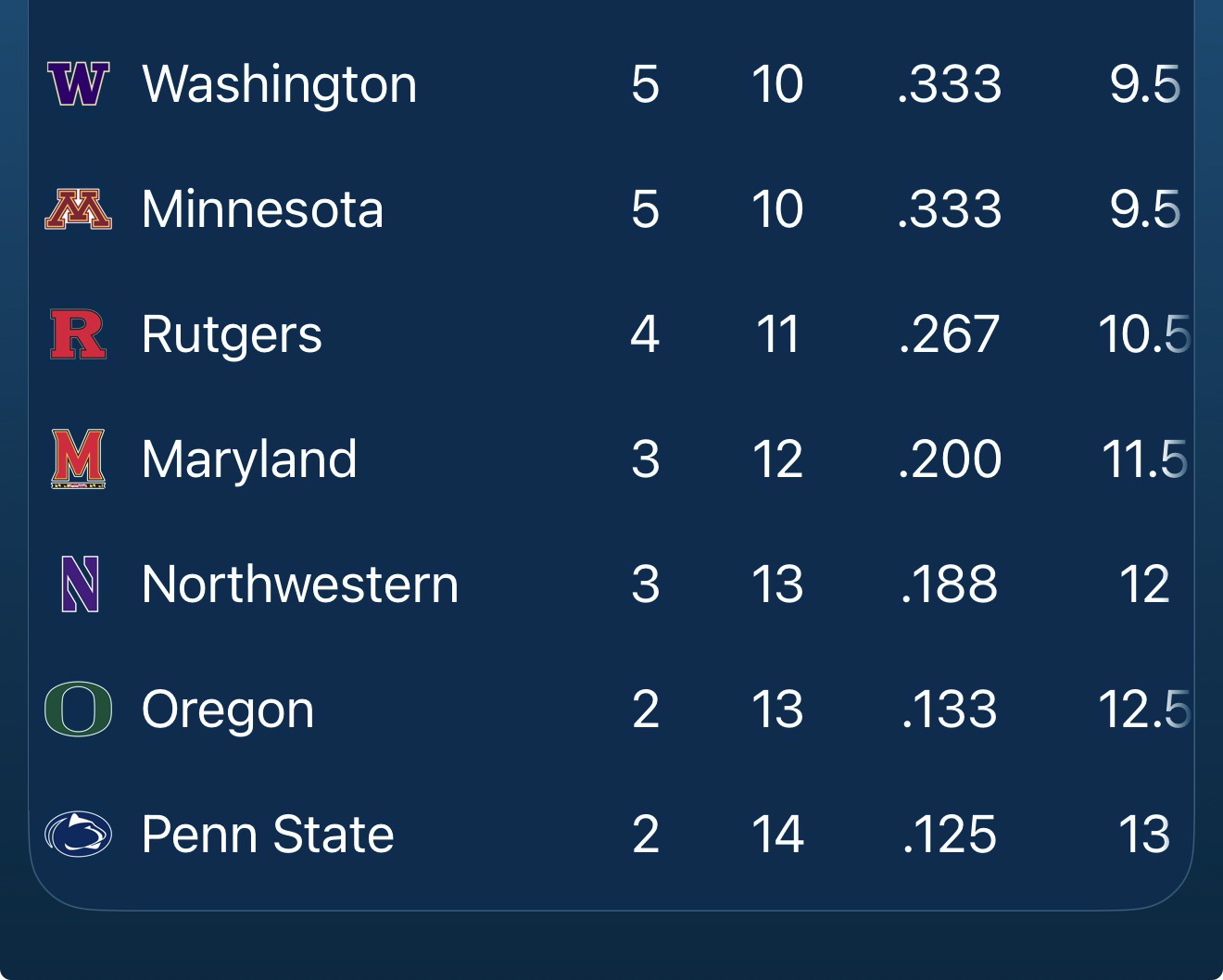
Task: Click Rutgers' .267 win percentage
Action: click(x=950, y=334)
